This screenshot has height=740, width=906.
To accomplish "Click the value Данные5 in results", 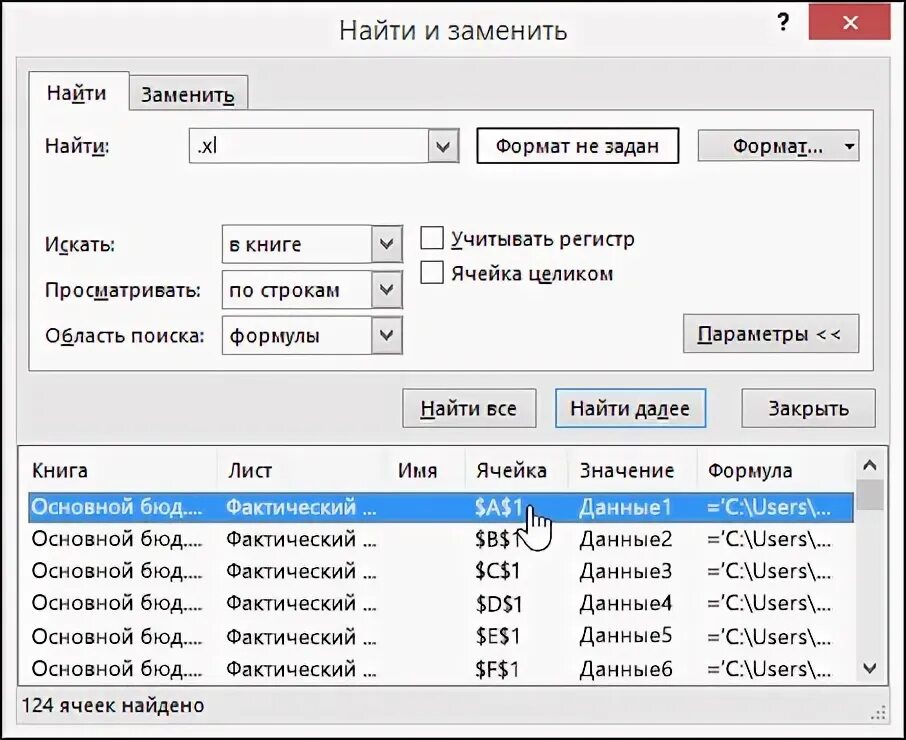I will pos(626,635).
